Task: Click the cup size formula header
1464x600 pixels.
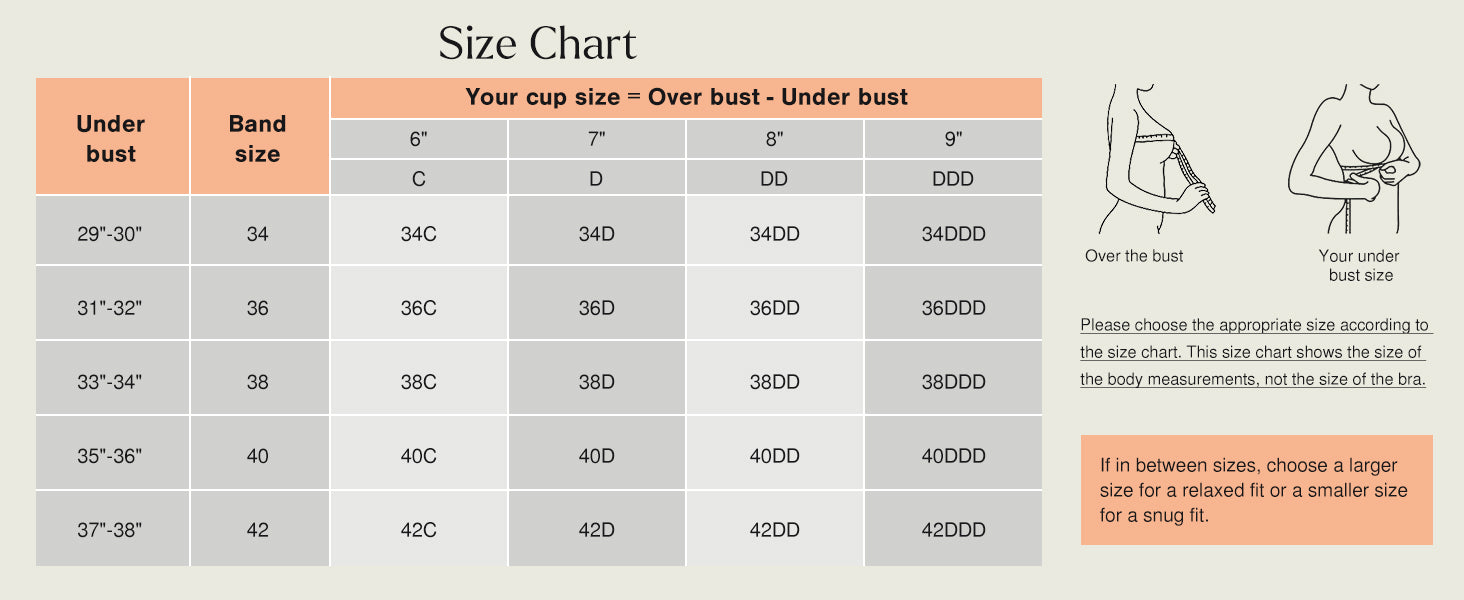Action: 686,97
